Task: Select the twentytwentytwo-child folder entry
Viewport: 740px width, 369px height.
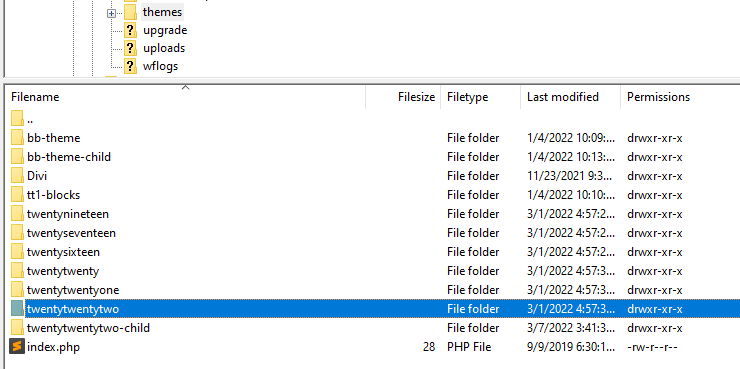Action: 88,328
